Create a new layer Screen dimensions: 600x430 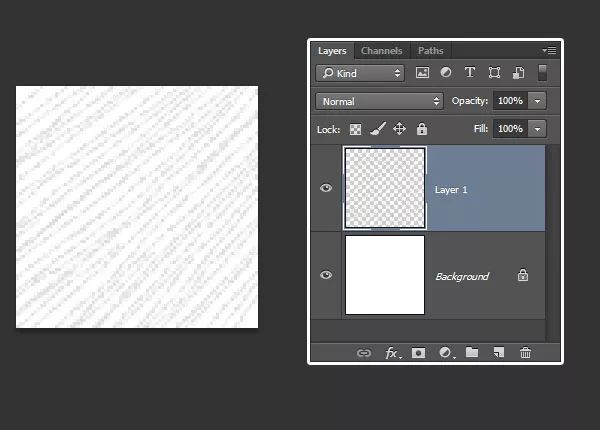(x=499, y=353)
